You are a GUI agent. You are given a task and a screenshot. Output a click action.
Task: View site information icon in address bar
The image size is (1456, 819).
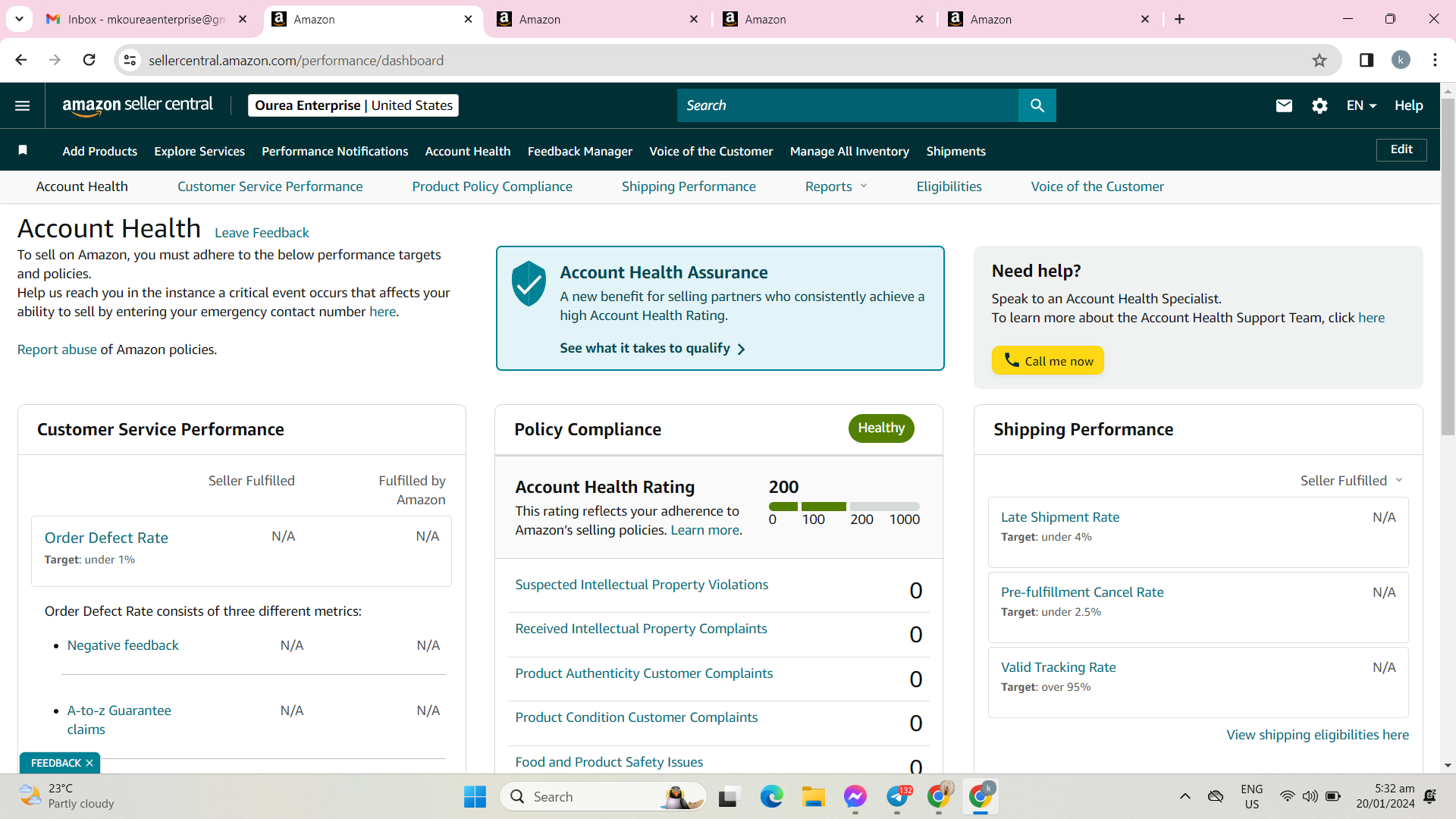point(130,60)
